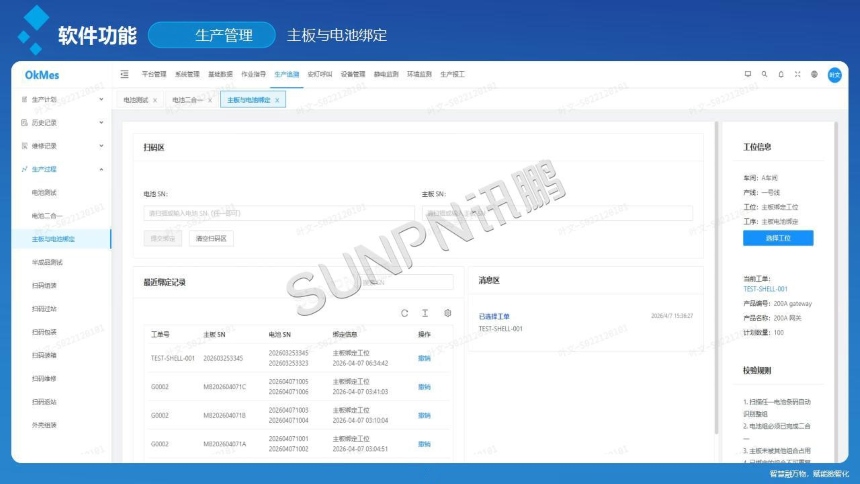Focus the 电池 SN input field
The width and height of the screenshot is (860, 484).
[279, 213]
